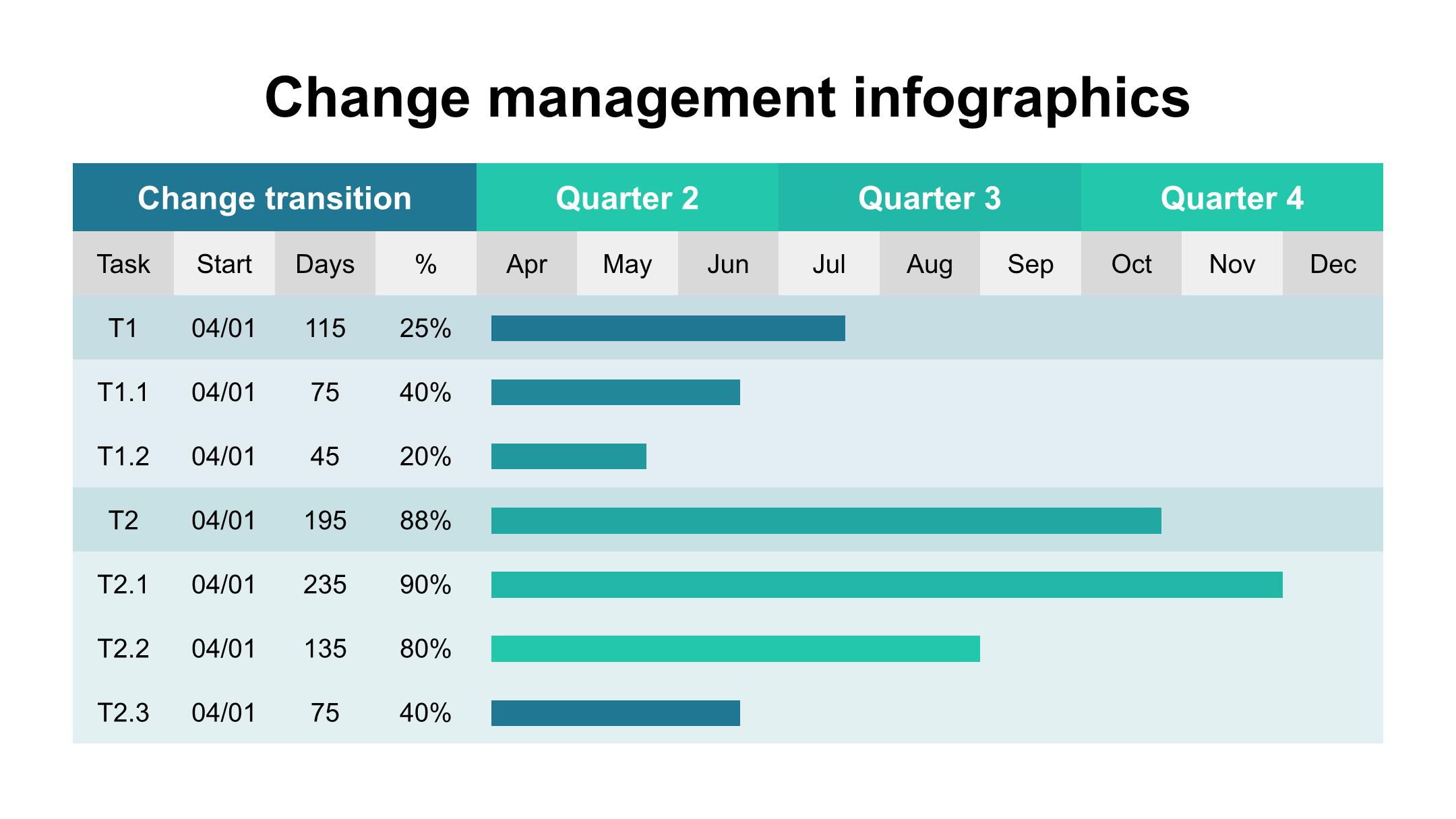Select the T1 Gantt bar
The height and width of the screenshot is (819, 1456).
point(667,328)
